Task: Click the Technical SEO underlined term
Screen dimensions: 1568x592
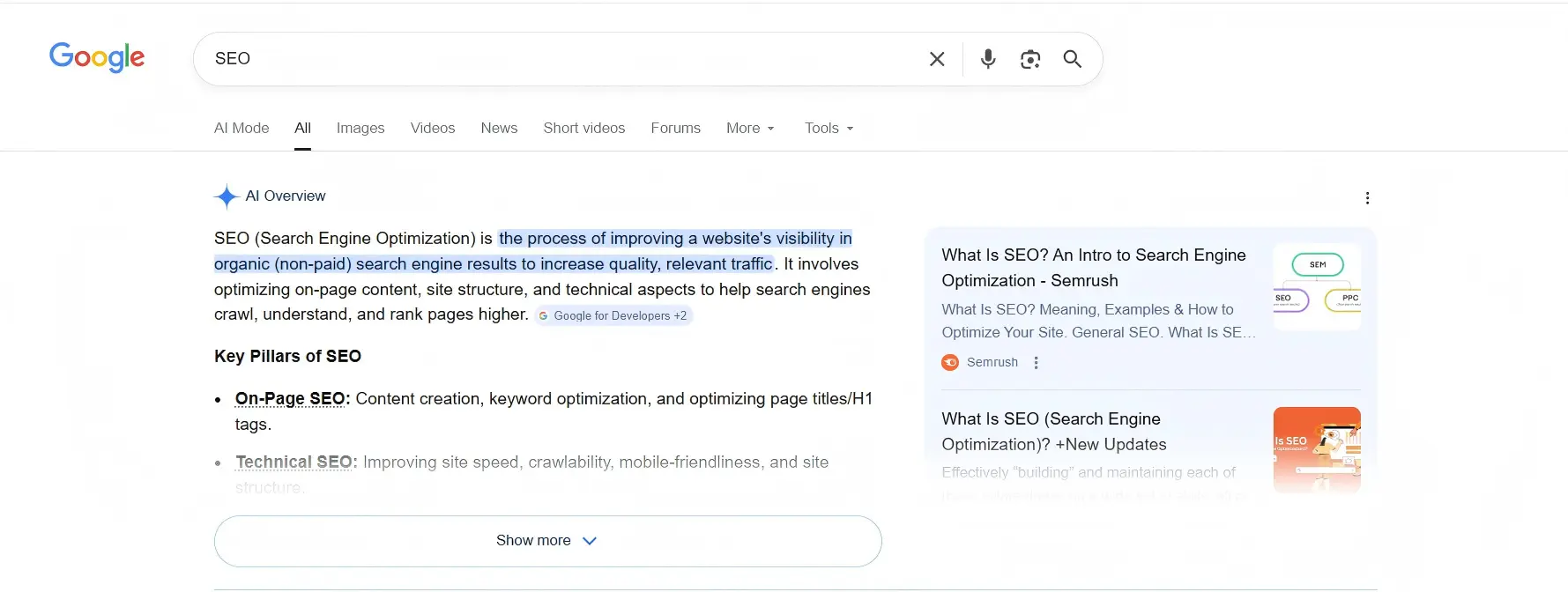Action: (x=294, y=462)
